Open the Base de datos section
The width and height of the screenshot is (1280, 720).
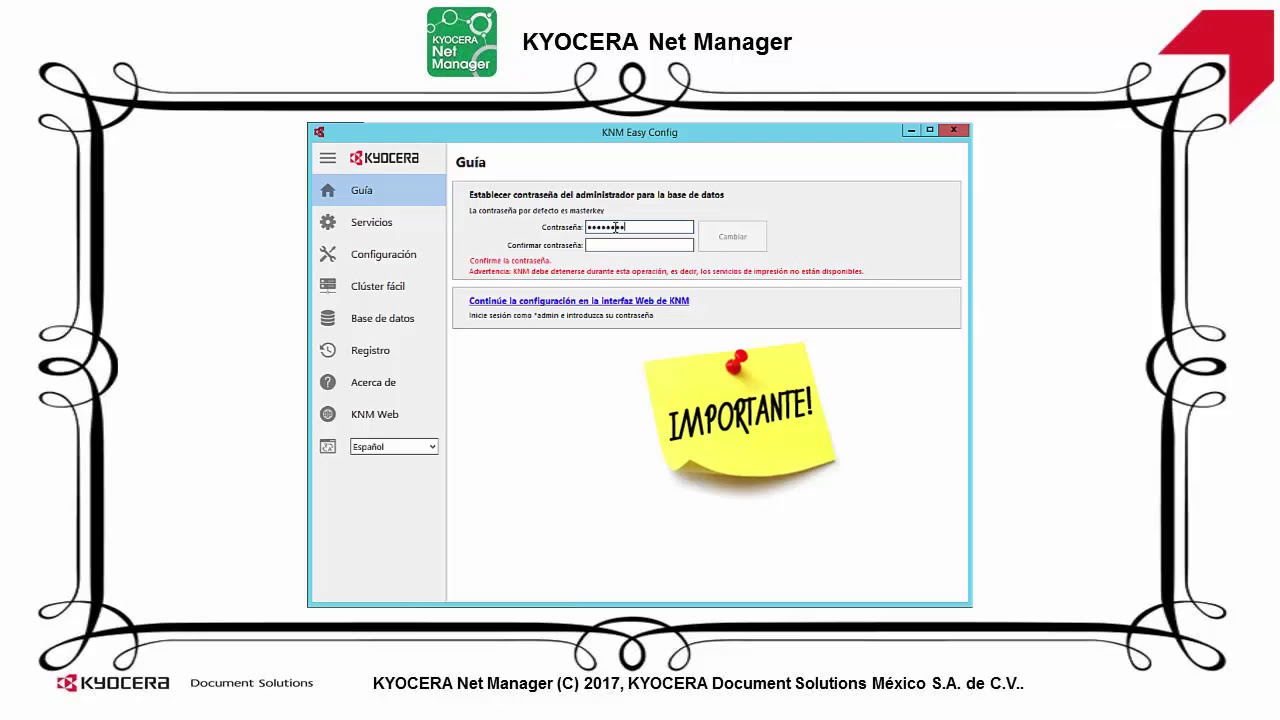coord(378,318)
